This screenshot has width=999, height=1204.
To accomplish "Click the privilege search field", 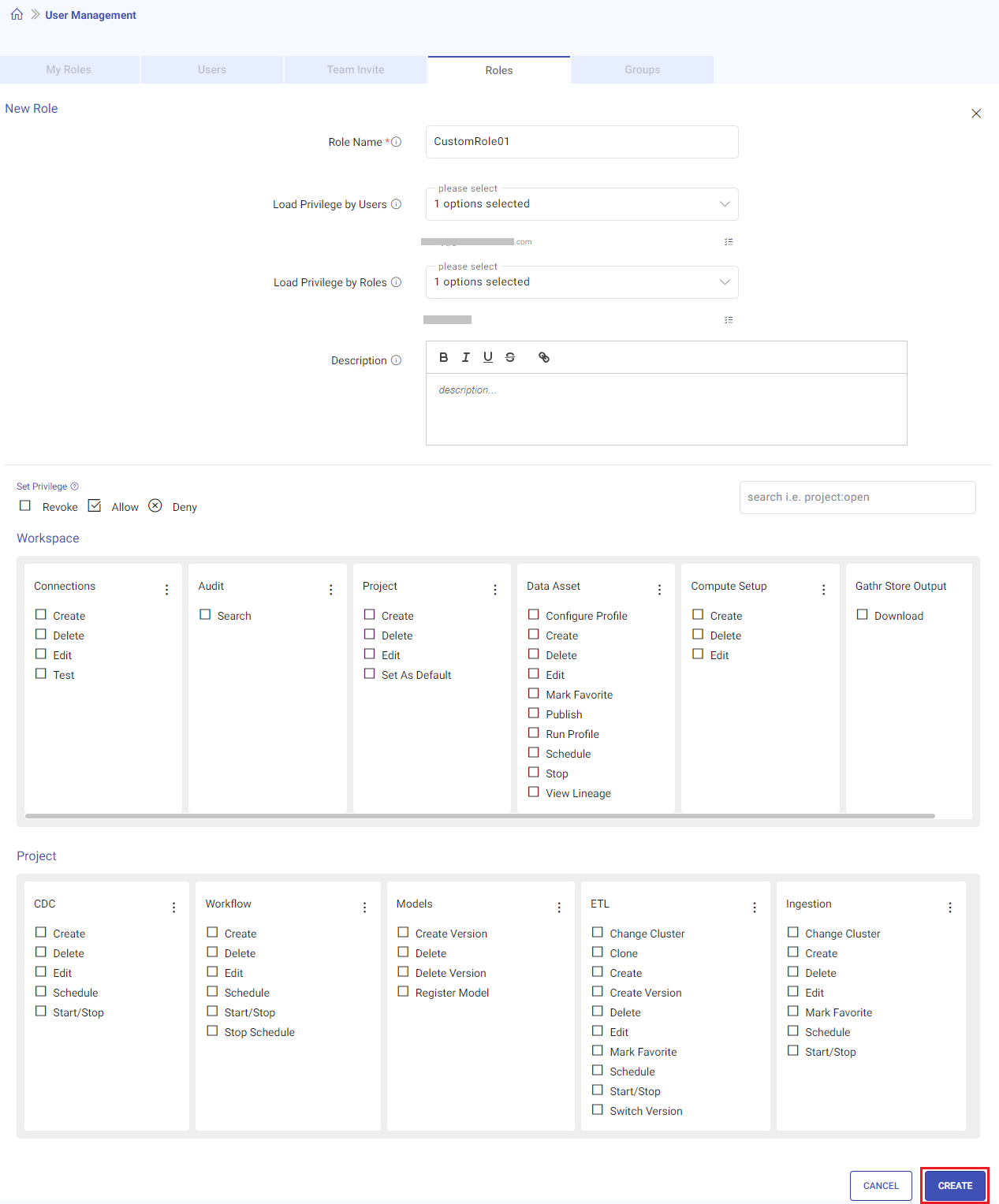I will [857, 497].
